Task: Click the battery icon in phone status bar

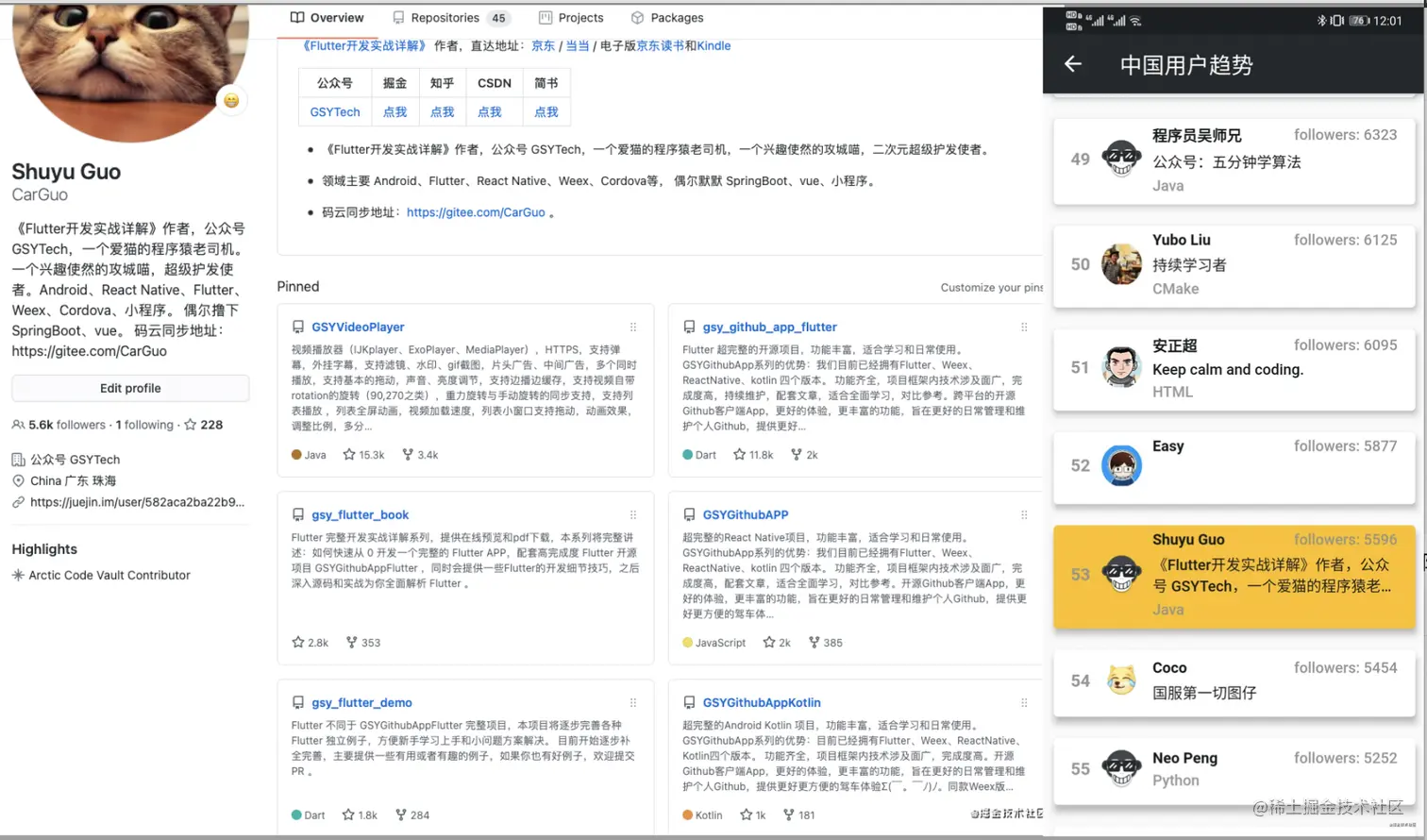Action: pyautogui.click(x=1359, y=20)
